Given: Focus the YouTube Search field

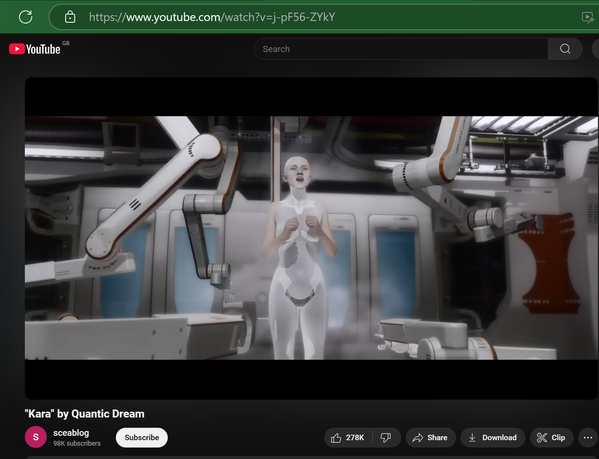Looking at the screenshot, I should (x=401, y=49).
